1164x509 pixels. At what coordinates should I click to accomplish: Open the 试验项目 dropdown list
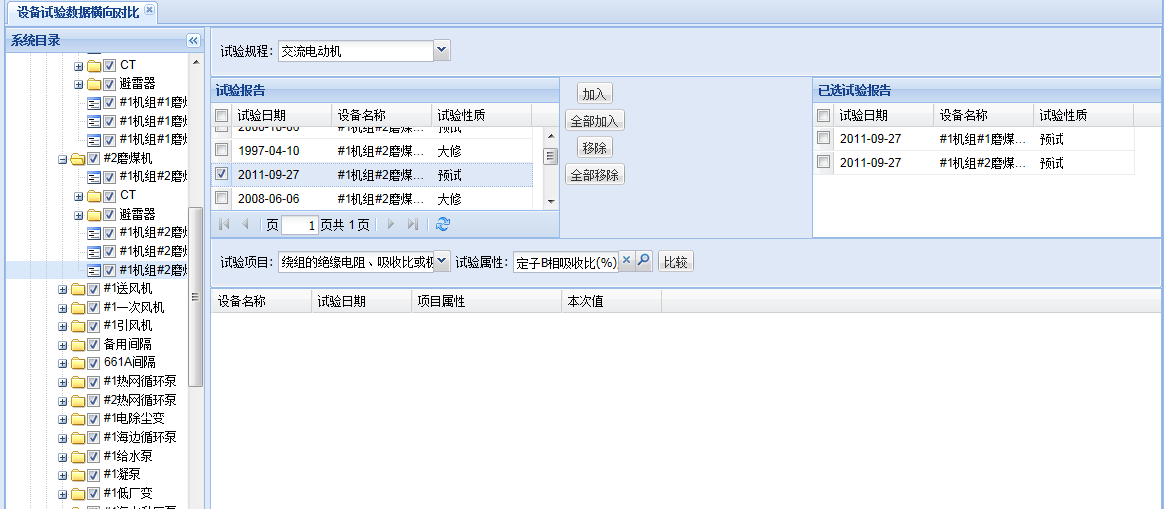442,262
